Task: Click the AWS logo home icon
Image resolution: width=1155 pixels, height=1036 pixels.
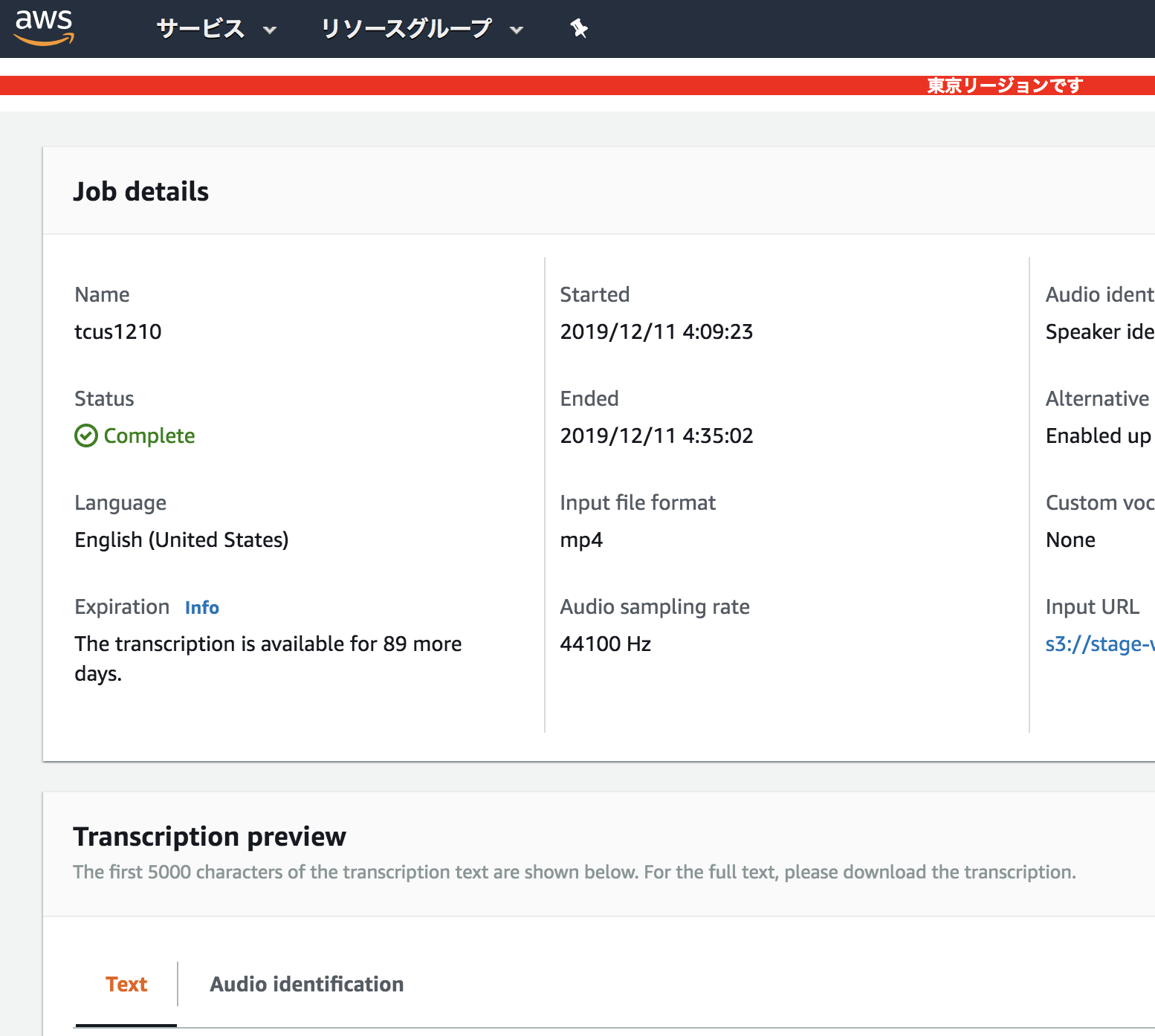Action: pos(45,28)
